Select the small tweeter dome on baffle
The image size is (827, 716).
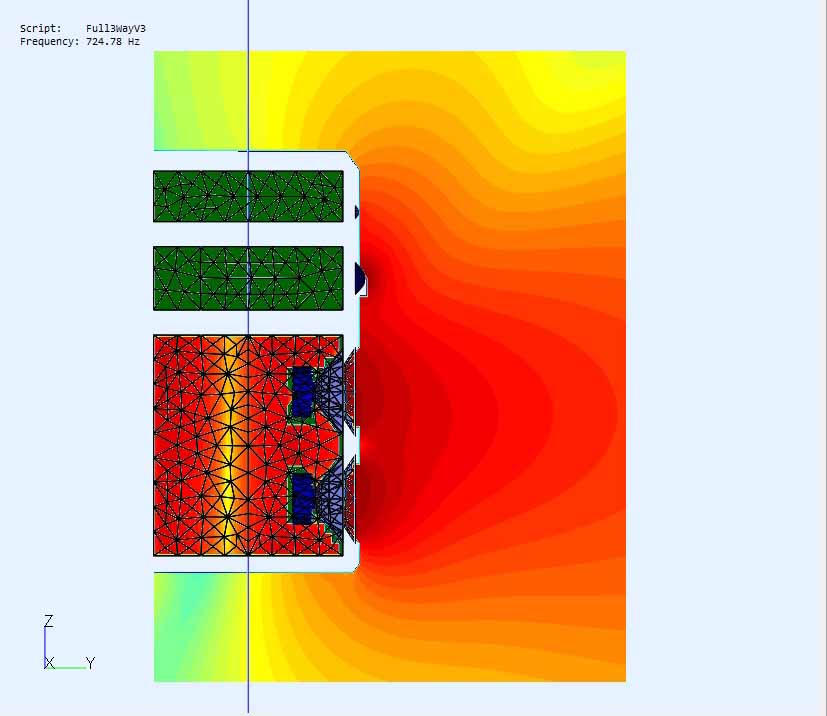(x=357, y=212)
